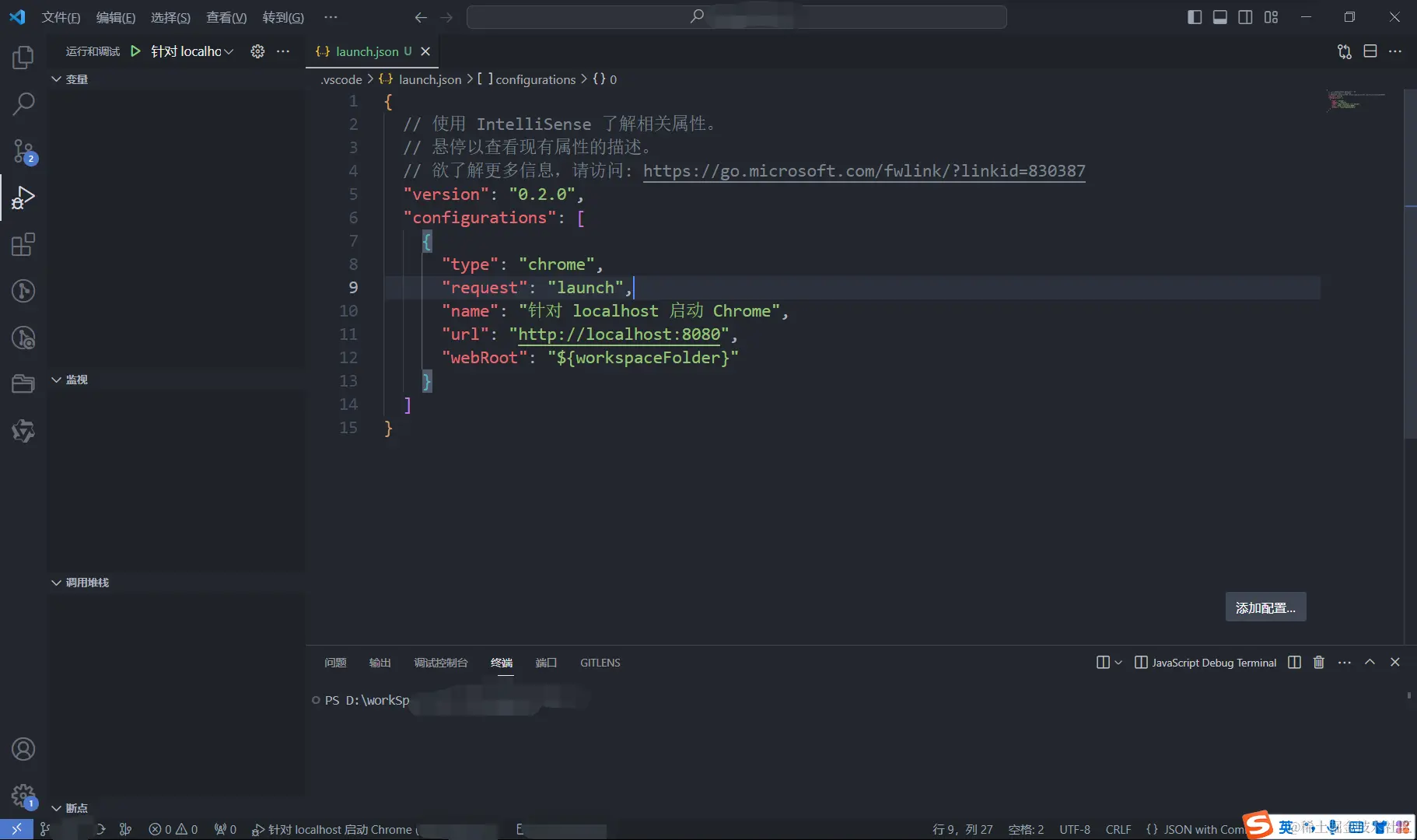
Task: Kill terminal with the trash icon
Action: point(1319,663)
